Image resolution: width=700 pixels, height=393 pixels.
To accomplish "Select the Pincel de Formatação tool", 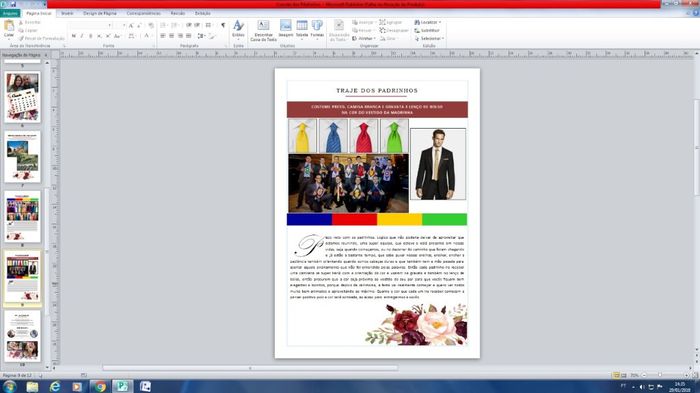I will pos(42,38).
